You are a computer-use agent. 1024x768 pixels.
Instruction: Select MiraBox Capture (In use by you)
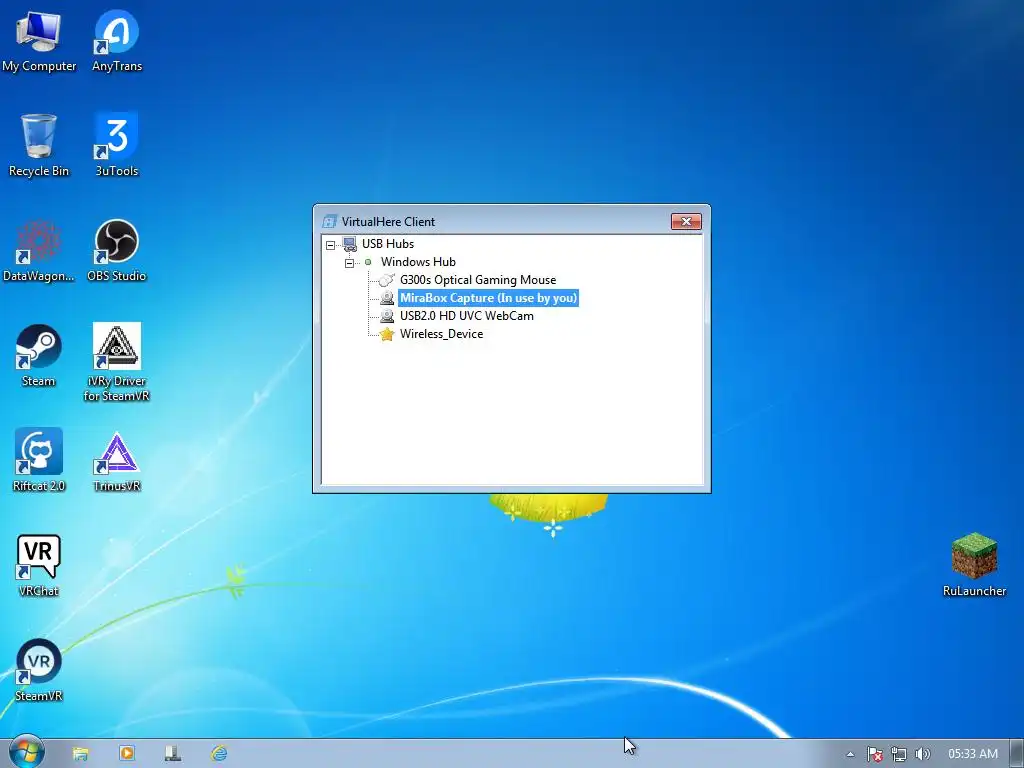(488, 298)
